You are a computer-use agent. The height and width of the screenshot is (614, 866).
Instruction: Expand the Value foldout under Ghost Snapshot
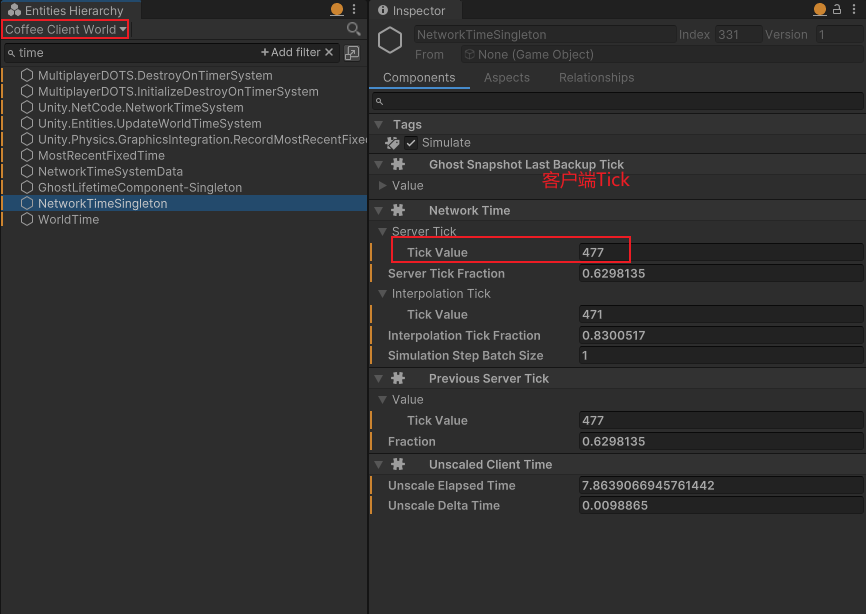pyautogui.click(x=382, y=186)
